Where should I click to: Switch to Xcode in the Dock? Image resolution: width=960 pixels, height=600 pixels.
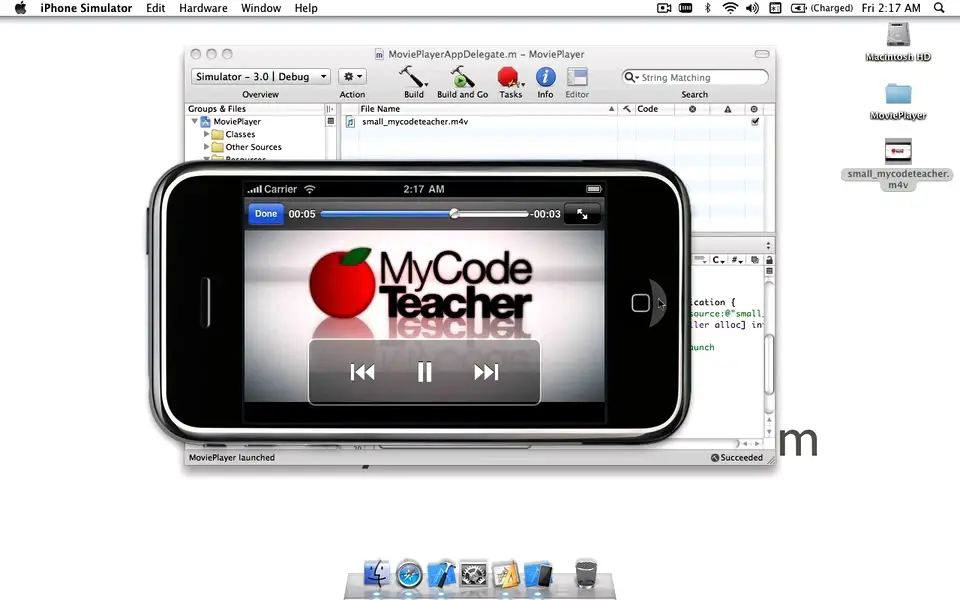pos(441,574)
